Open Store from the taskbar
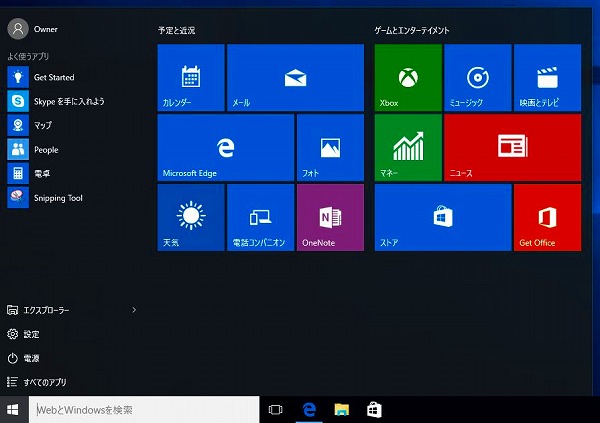This screenshot has width=600, height=423. tap(374, 410)
